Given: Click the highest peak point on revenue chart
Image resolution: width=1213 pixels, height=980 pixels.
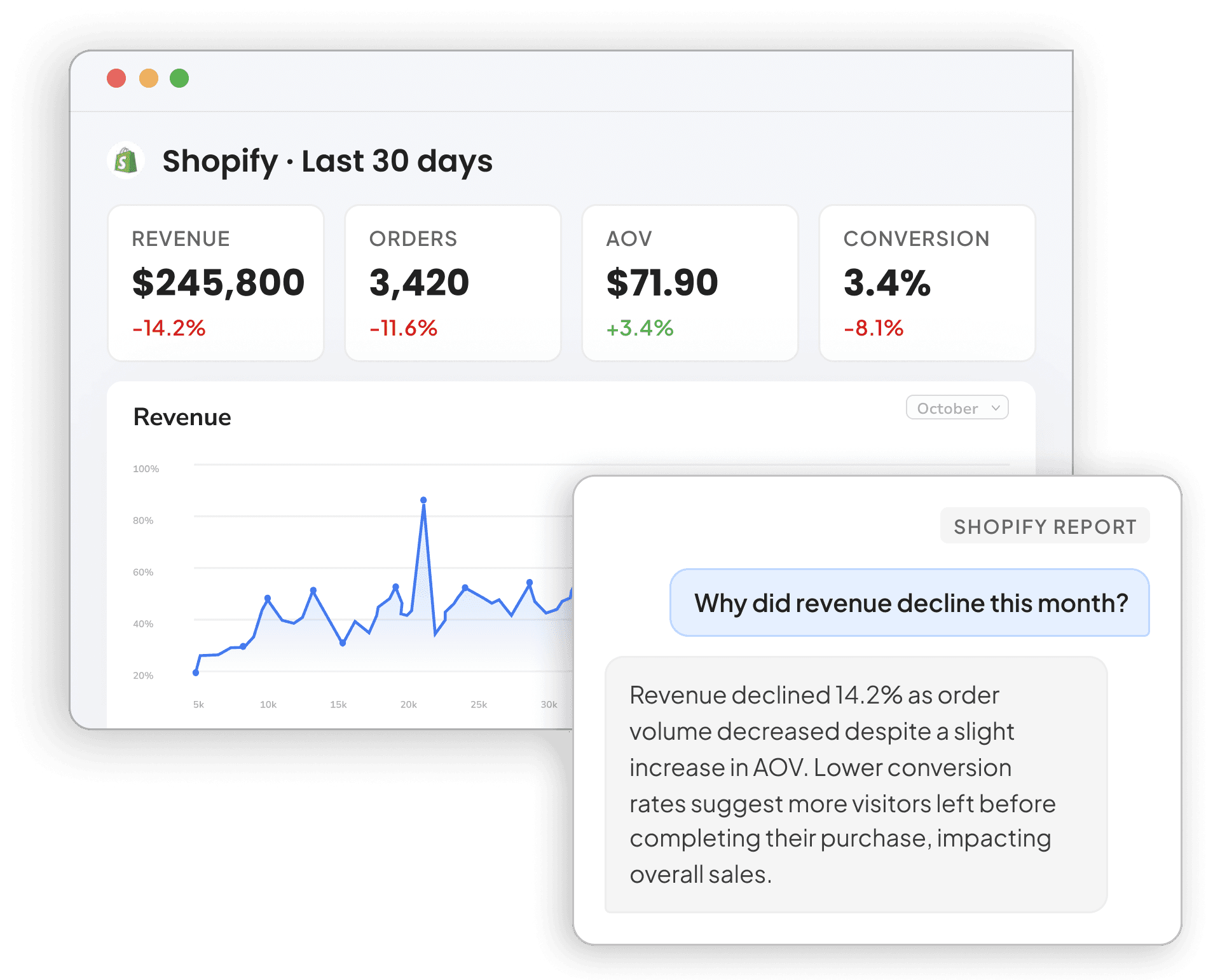Looking at the screenshot, I should click(x=423, y=500).
